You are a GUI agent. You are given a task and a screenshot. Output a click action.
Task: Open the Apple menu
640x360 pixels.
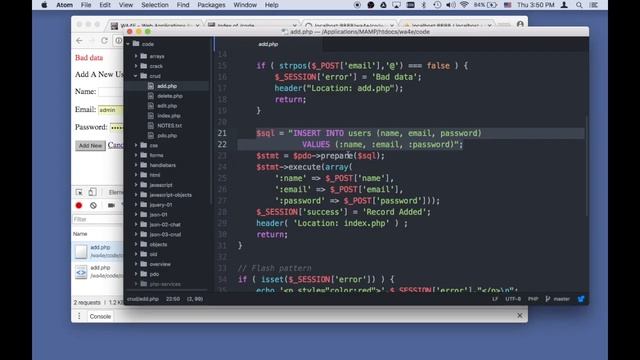44,5
